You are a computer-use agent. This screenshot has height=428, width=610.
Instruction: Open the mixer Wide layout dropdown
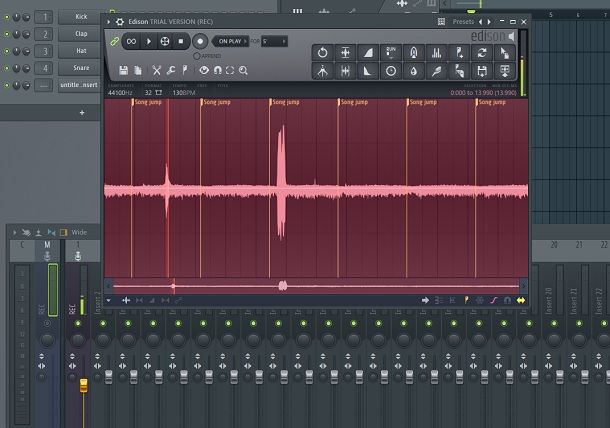79,232
